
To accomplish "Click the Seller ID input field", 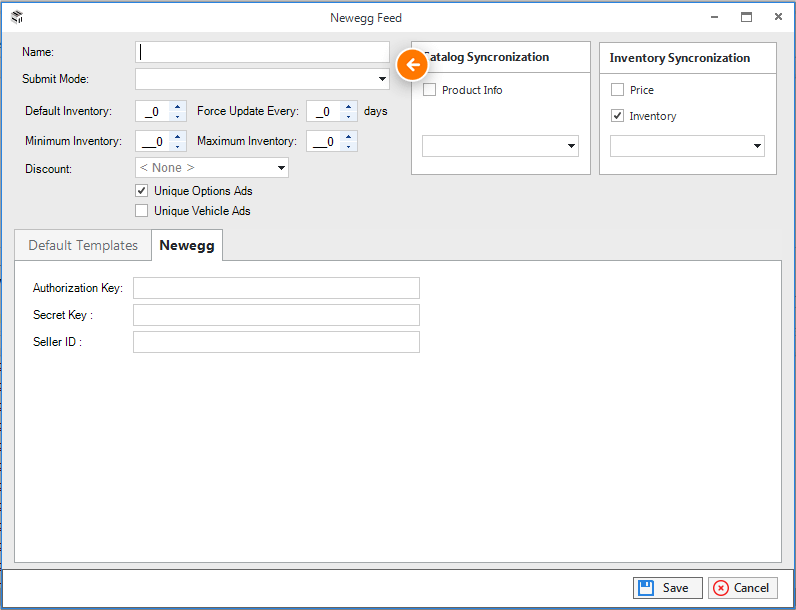I will pyautogui.click(x=276, y=342).
